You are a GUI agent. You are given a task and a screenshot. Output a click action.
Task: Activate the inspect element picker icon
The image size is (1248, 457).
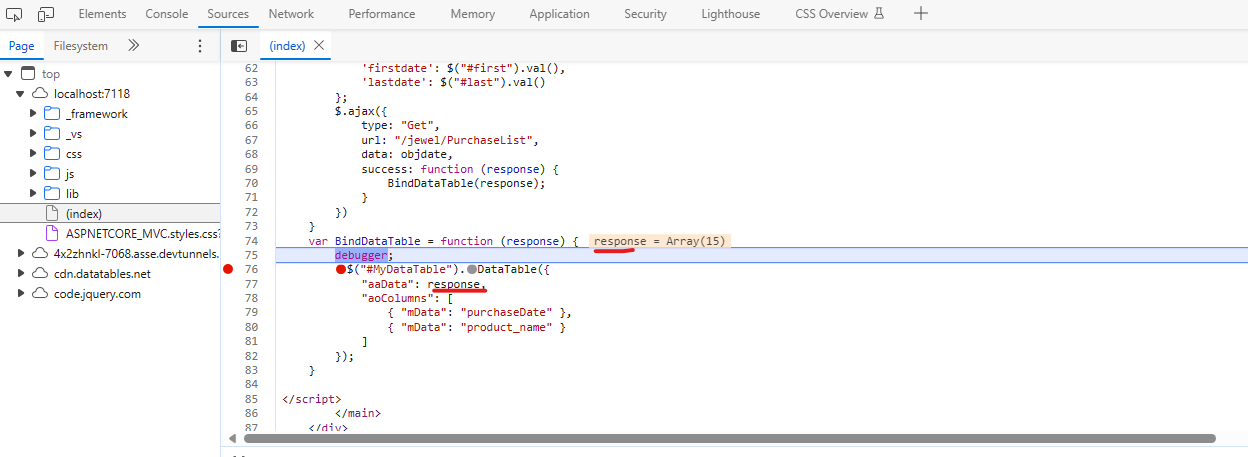[14, 14]
